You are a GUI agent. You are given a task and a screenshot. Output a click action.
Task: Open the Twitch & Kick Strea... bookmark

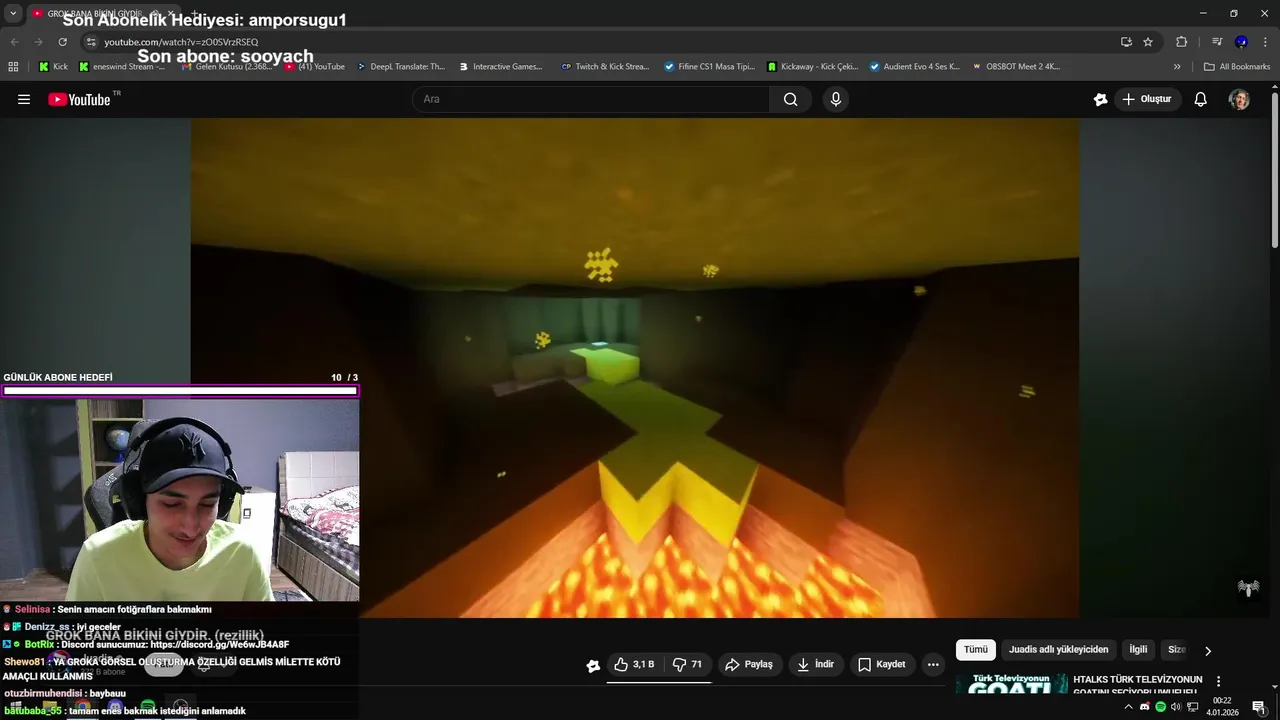(x=605, y=67)
